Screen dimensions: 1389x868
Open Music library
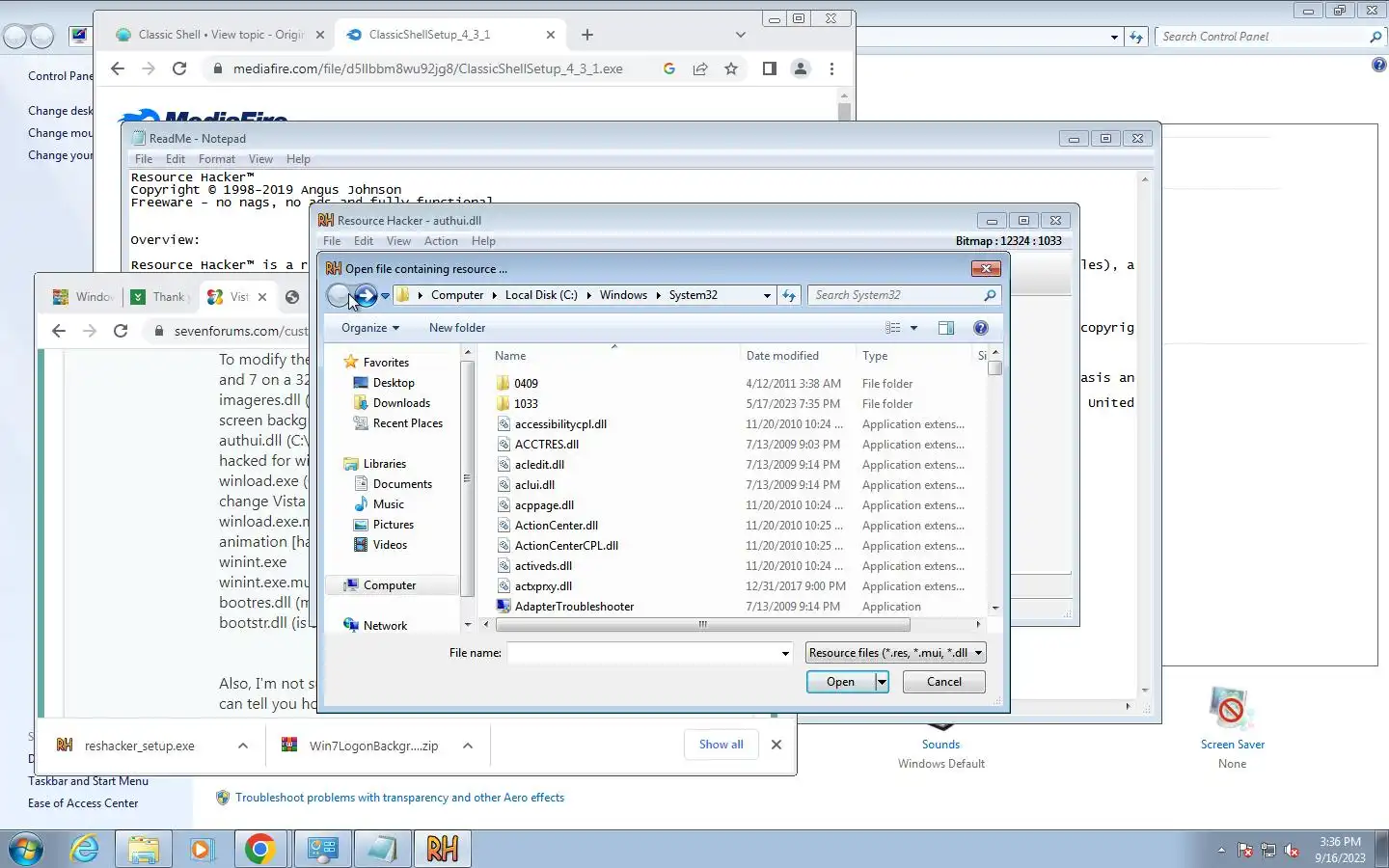tap(389, 504)
